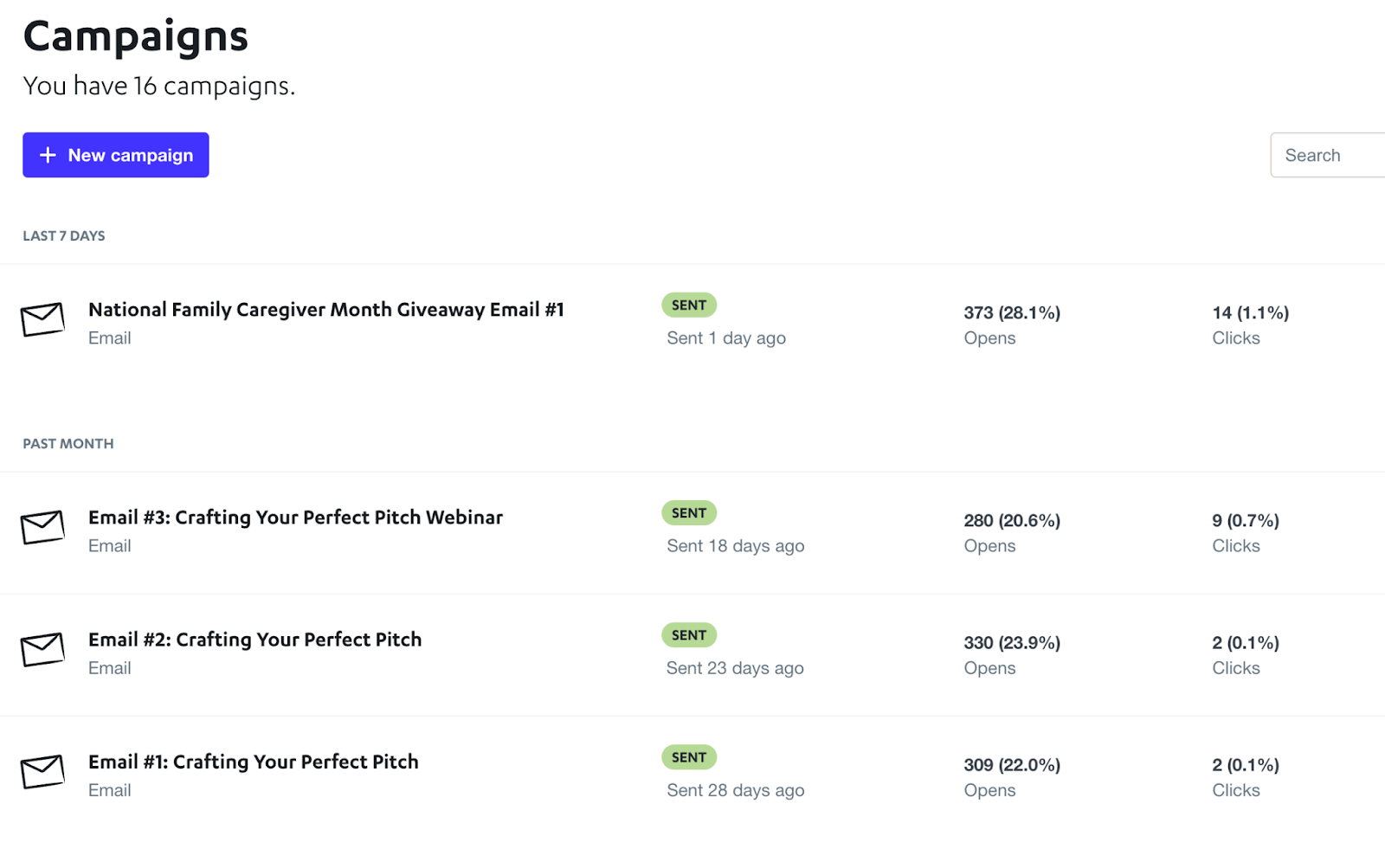Click the 9 (0.7%) clicks statistic
This screenshot has width=1385, height=868.
(x=1245, y=520)
